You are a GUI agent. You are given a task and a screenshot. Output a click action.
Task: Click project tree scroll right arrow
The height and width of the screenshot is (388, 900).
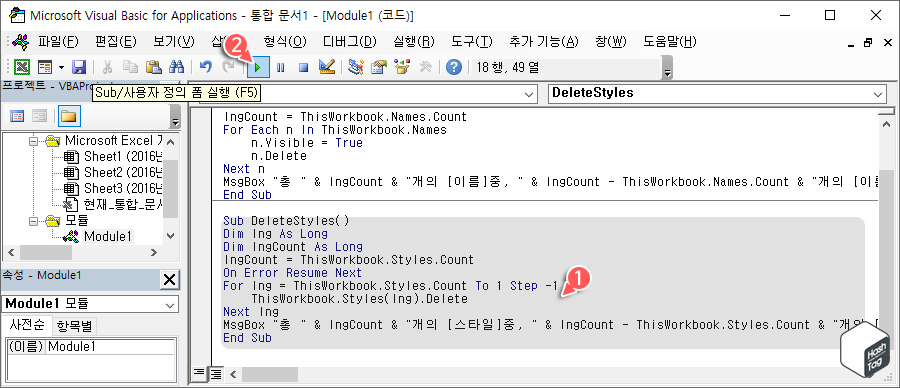(x=154, y=252)
